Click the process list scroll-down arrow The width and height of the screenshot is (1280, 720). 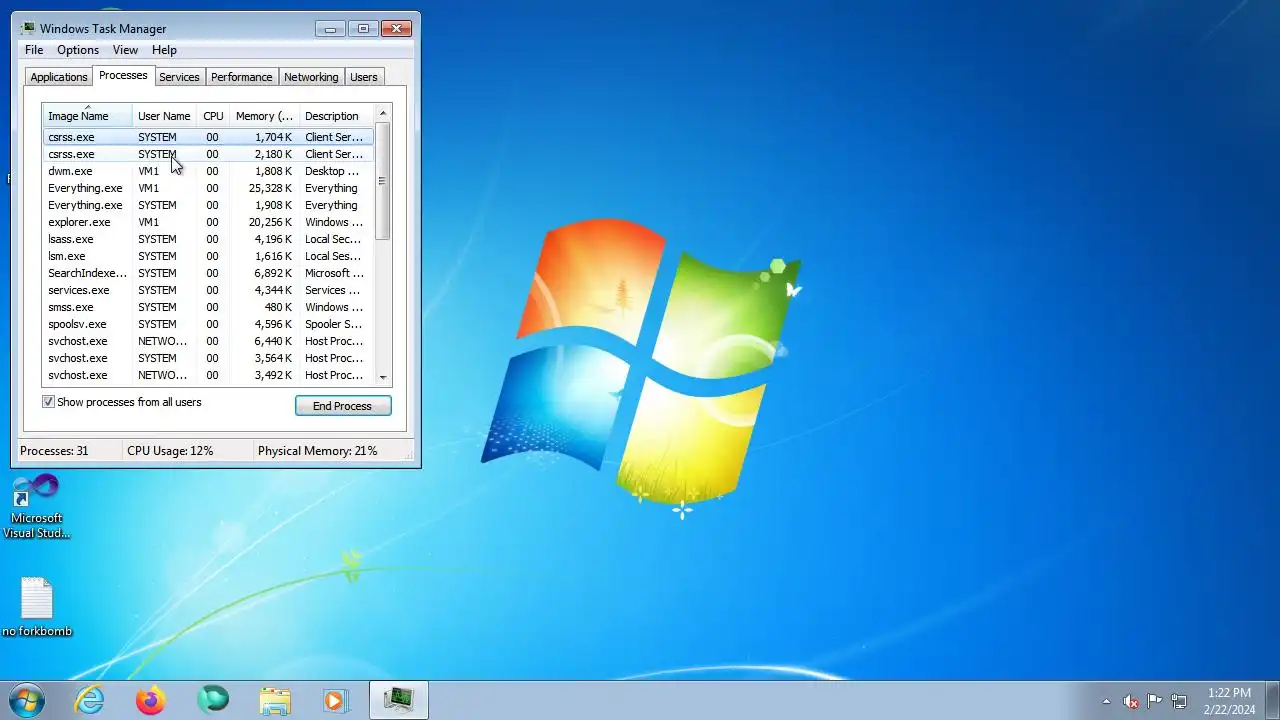pos(382,378)
